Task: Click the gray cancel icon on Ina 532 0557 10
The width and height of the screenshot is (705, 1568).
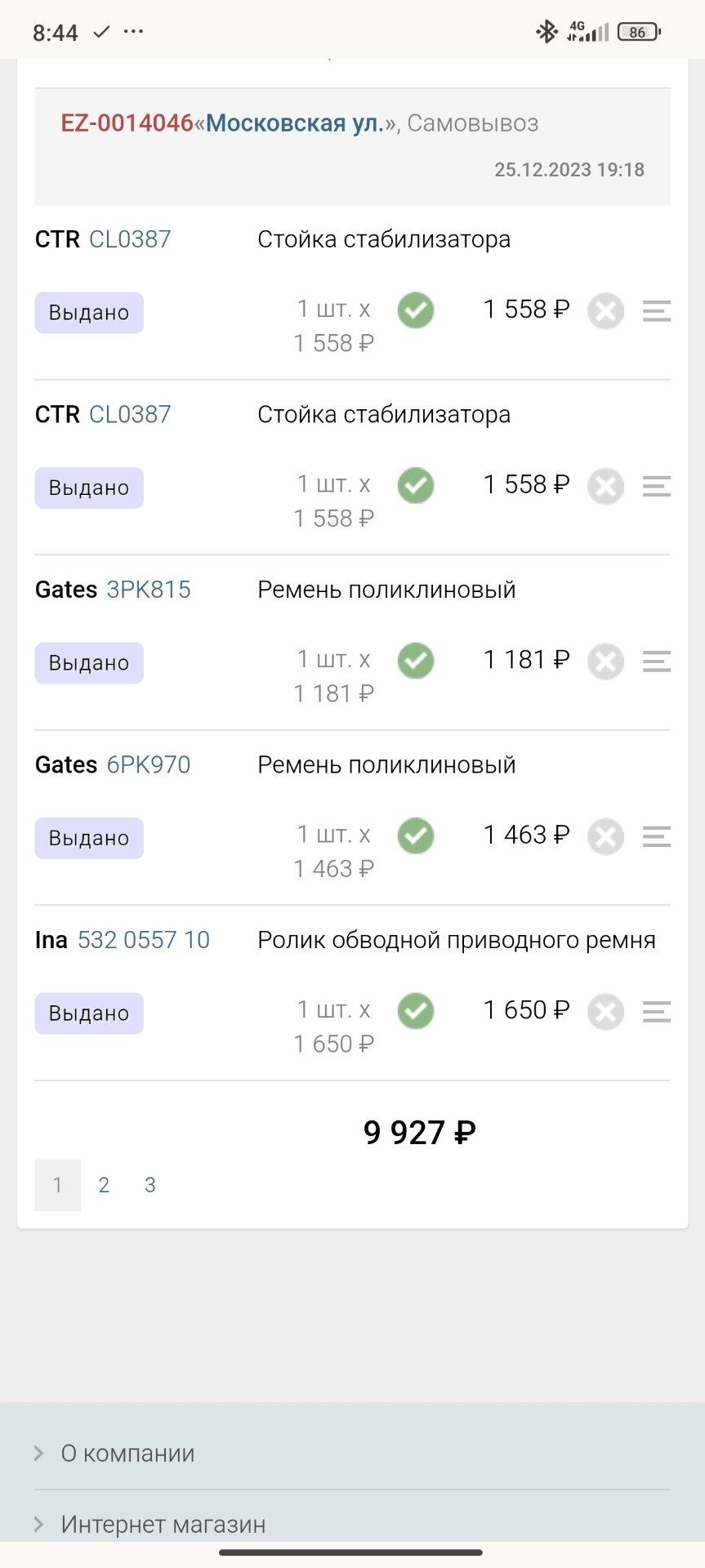Action: 606,1012
